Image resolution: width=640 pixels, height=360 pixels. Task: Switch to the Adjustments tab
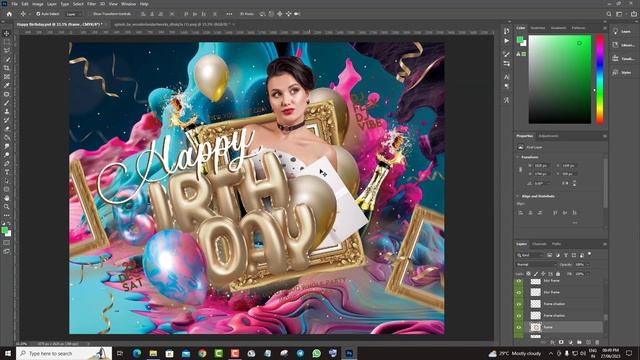549,136
